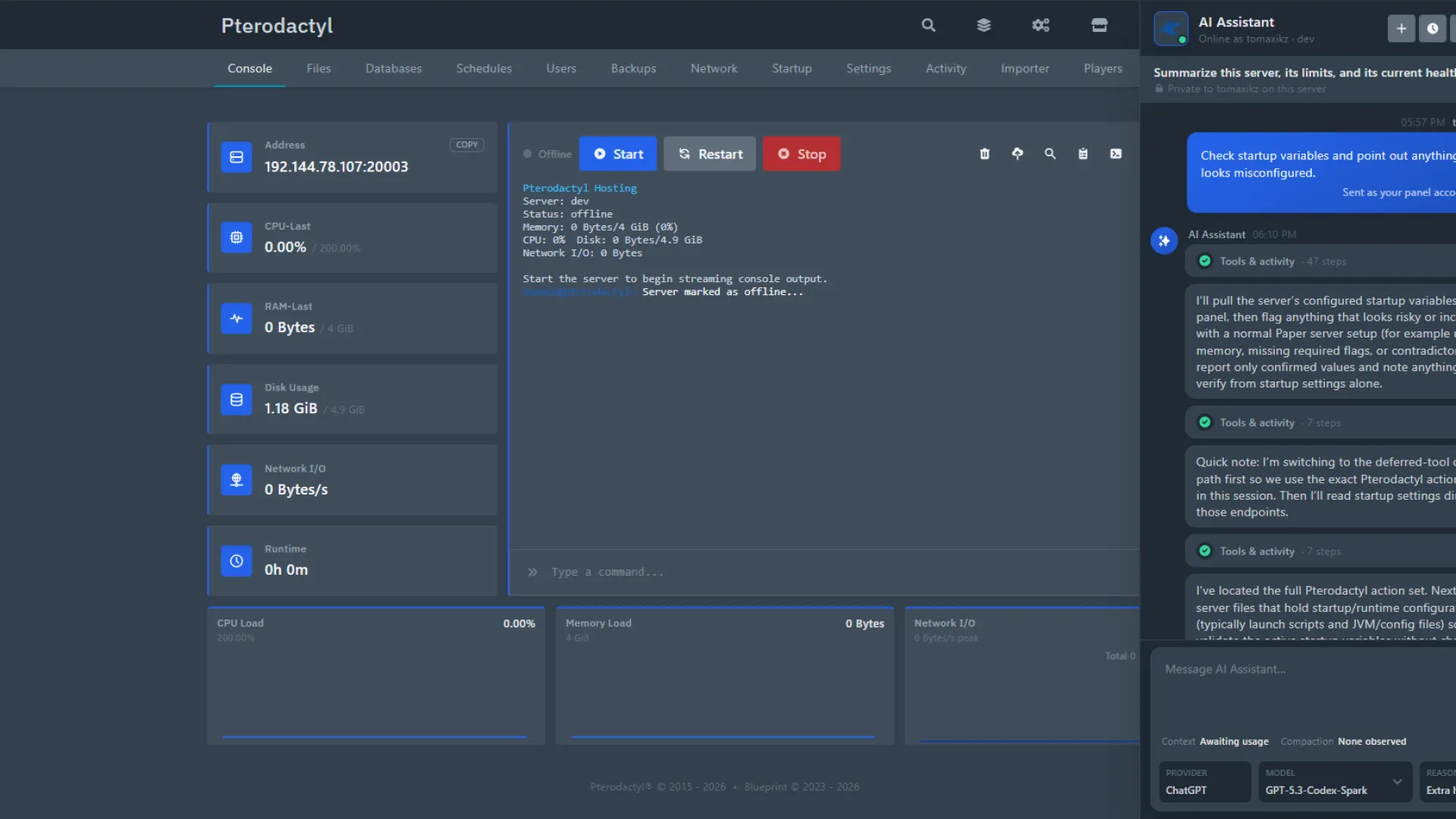
Task: Open the Reasoning selector showing Extra
Action: 1438,782
